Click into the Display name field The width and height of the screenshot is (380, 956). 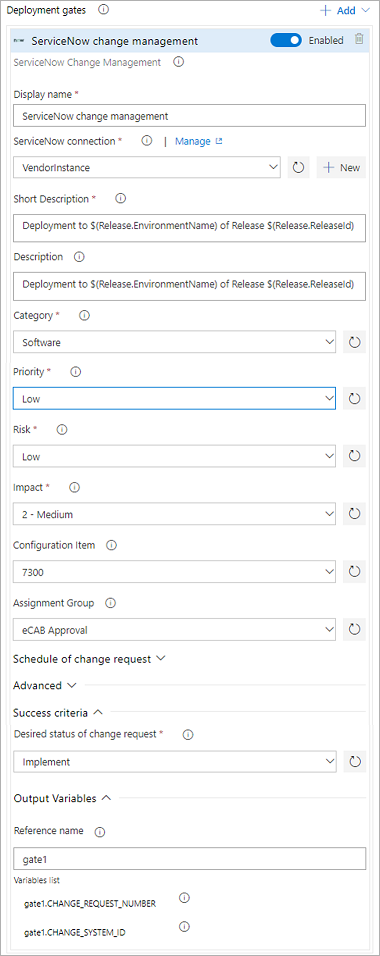click(189, 115)
